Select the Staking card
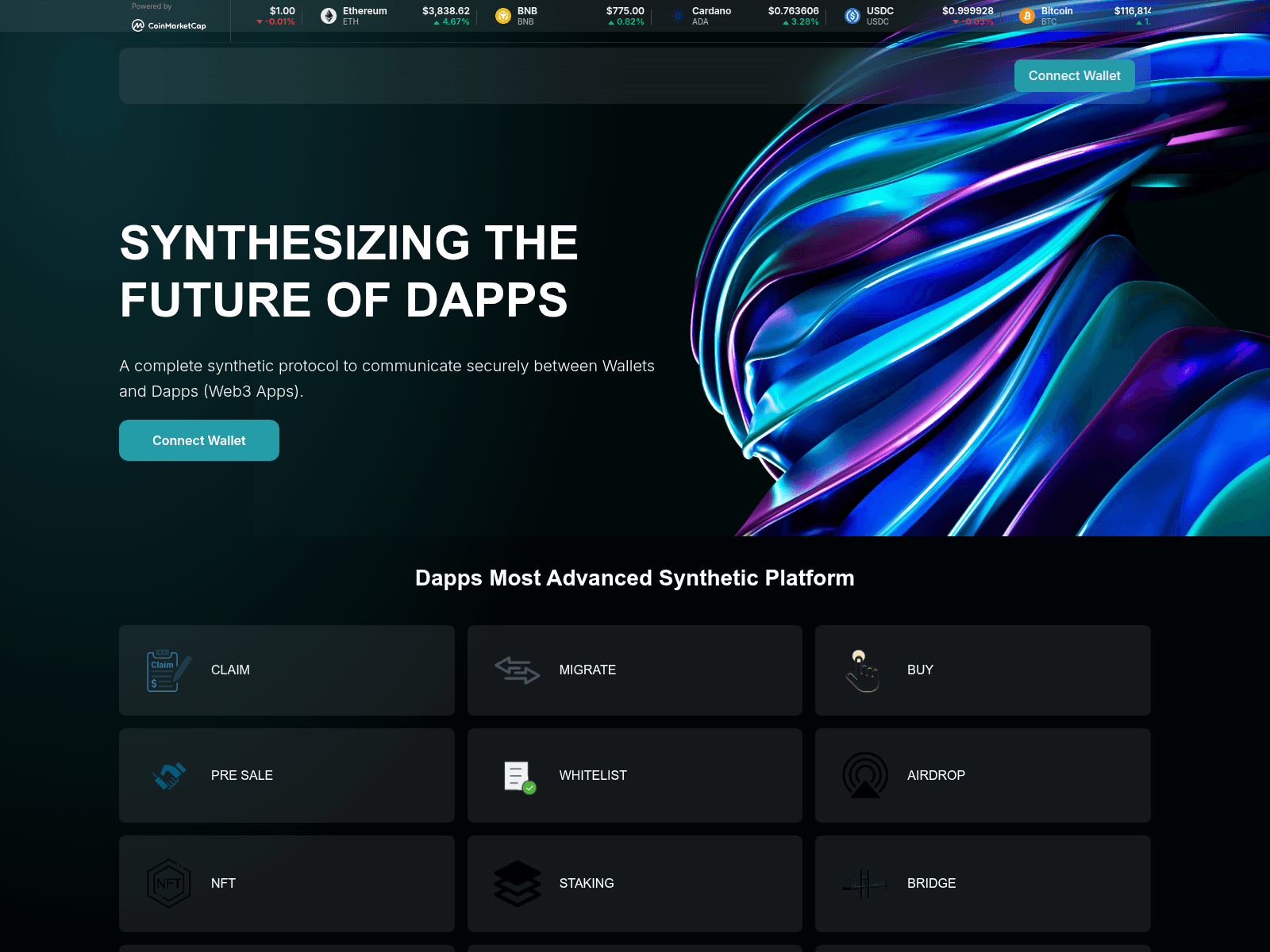1270x952 pixels. tap(635, 883)
